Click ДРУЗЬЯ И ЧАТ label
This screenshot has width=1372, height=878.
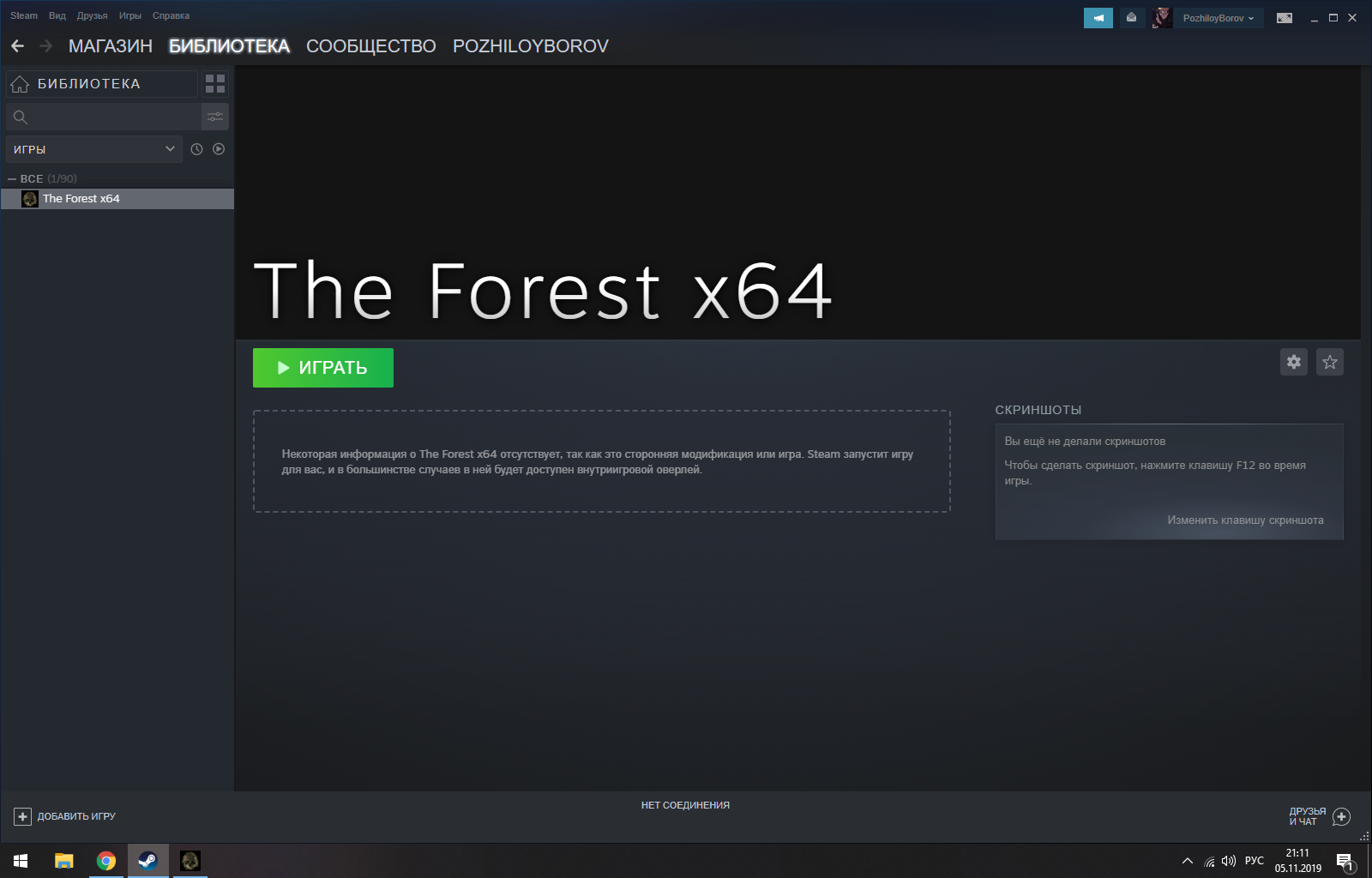coord(1308,816)
